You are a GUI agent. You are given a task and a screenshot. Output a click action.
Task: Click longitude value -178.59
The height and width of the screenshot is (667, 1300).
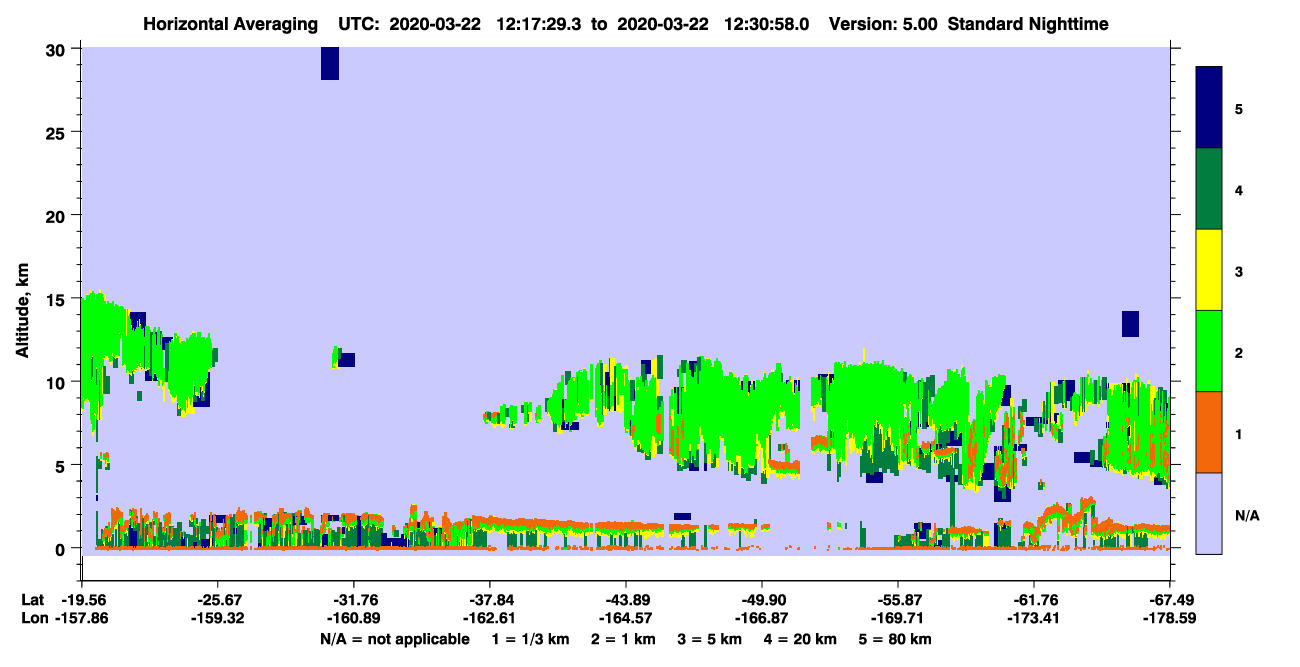coord(1170,619)
